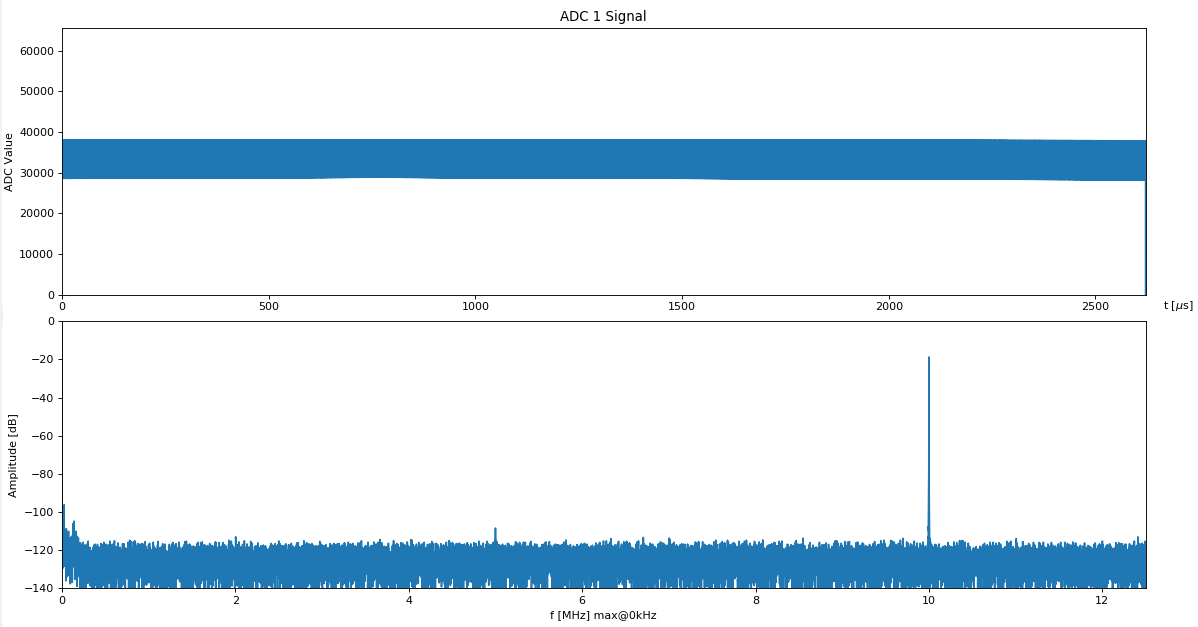Select the 8 MHz frequency tick label
Screen dimensions: 1198x627
756,600
